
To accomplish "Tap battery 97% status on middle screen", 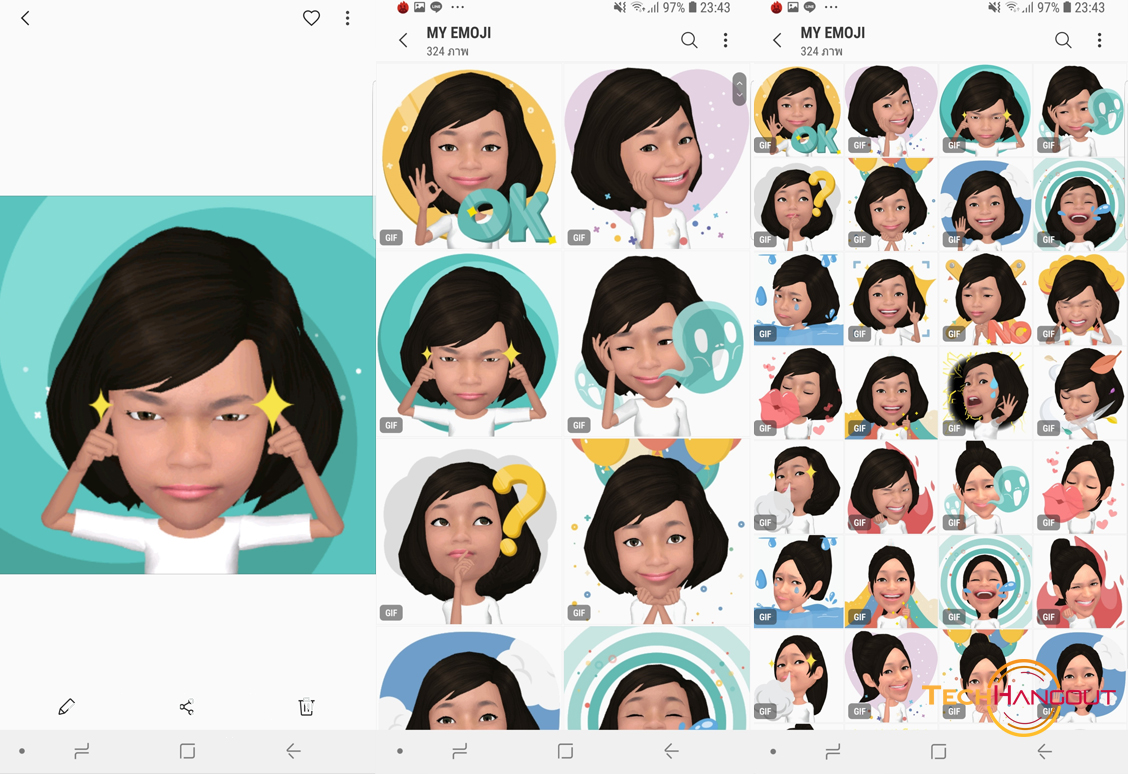I will [680, 8].
